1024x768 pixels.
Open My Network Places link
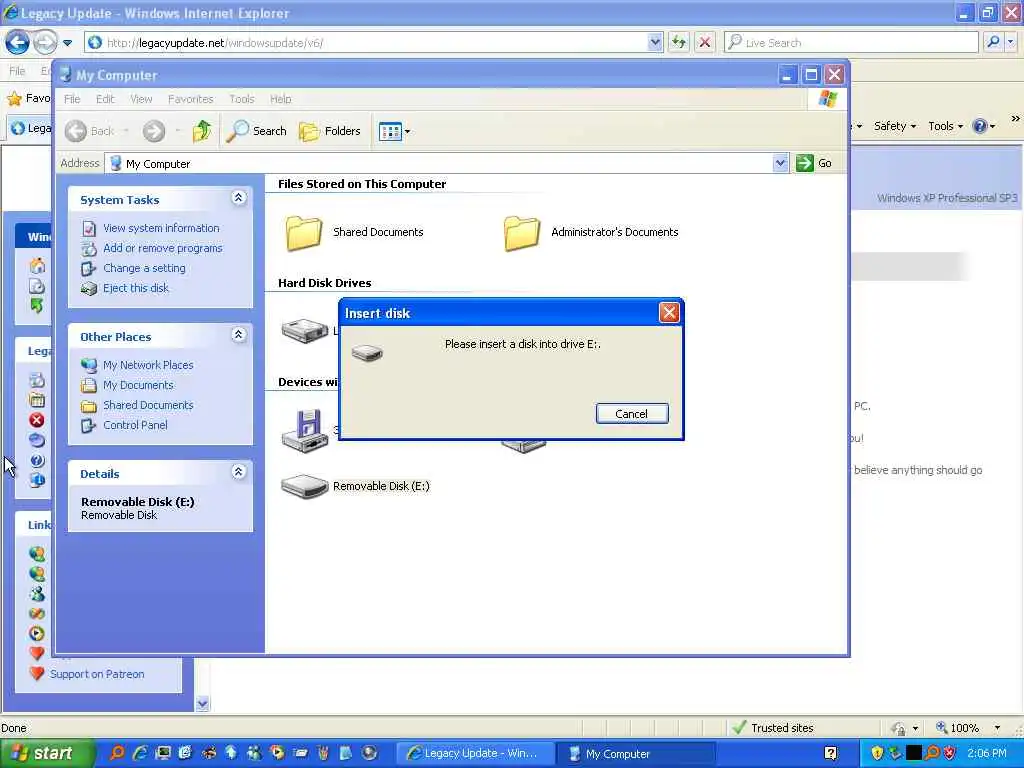[148, 365]
